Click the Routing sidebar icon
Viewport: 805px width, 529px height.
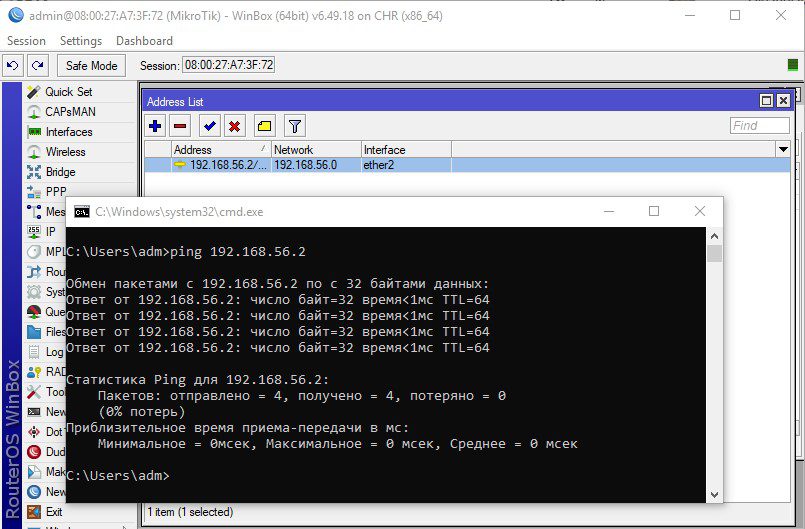coord(34,272)
